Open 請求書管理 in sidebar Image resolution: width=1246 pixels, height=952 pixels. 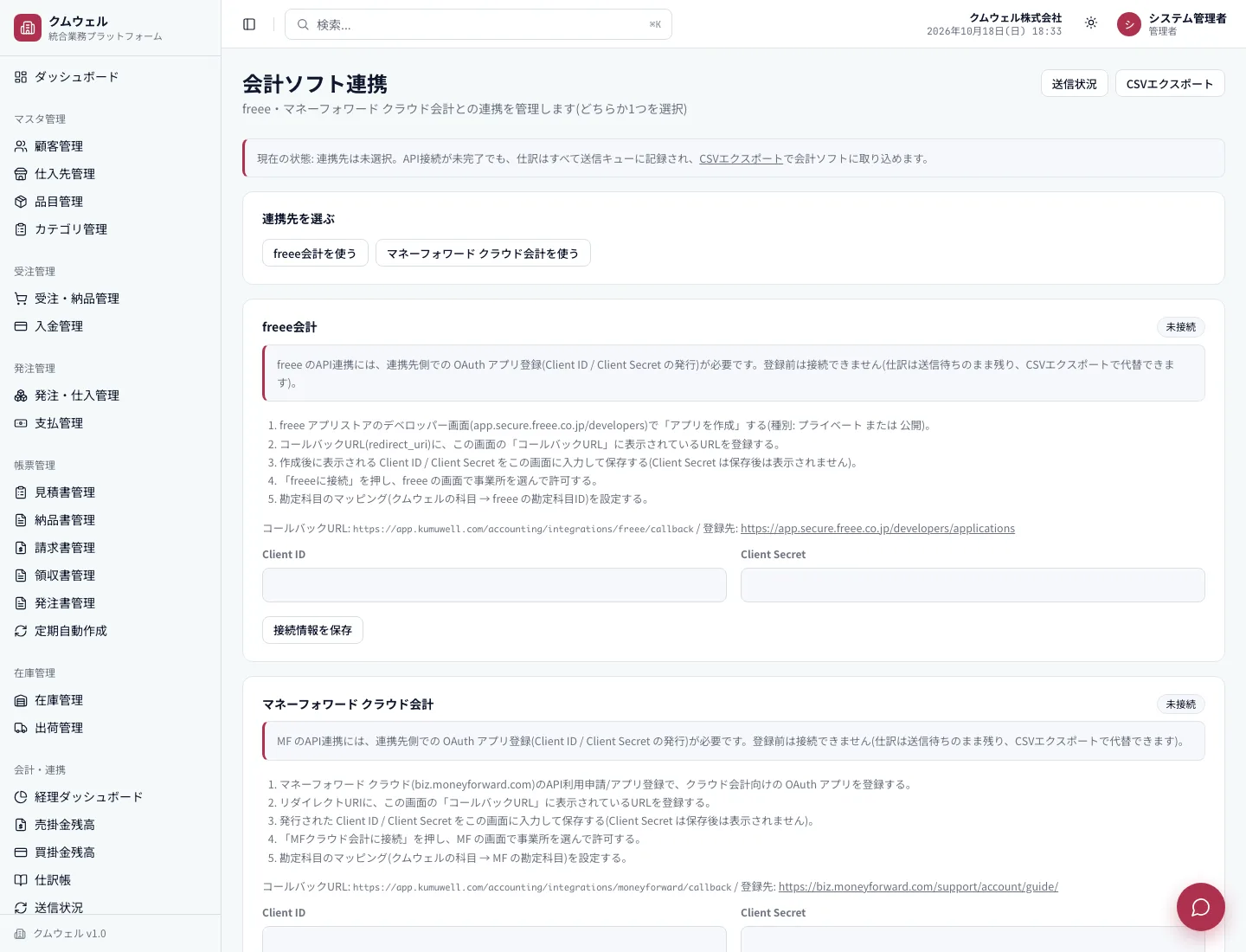point(110,548)
